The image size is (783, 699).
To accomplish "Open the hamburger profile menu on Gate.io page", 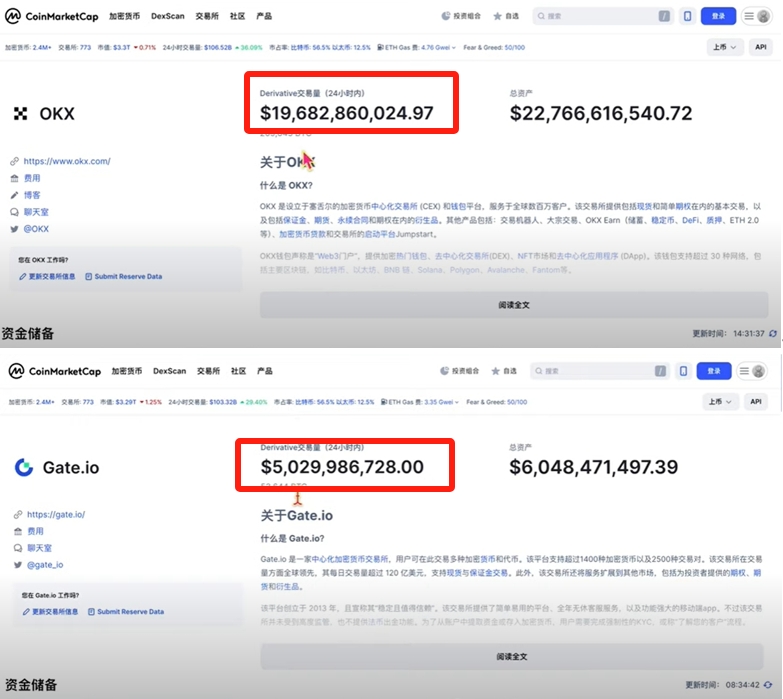I will (752, 371).
